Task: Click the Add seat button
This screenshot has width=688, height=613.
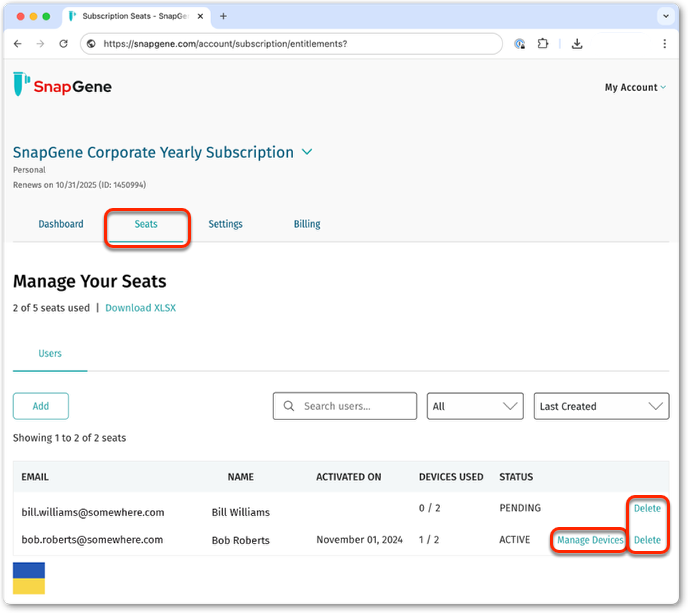Action: pyautogui.click(x=41, y=406)
